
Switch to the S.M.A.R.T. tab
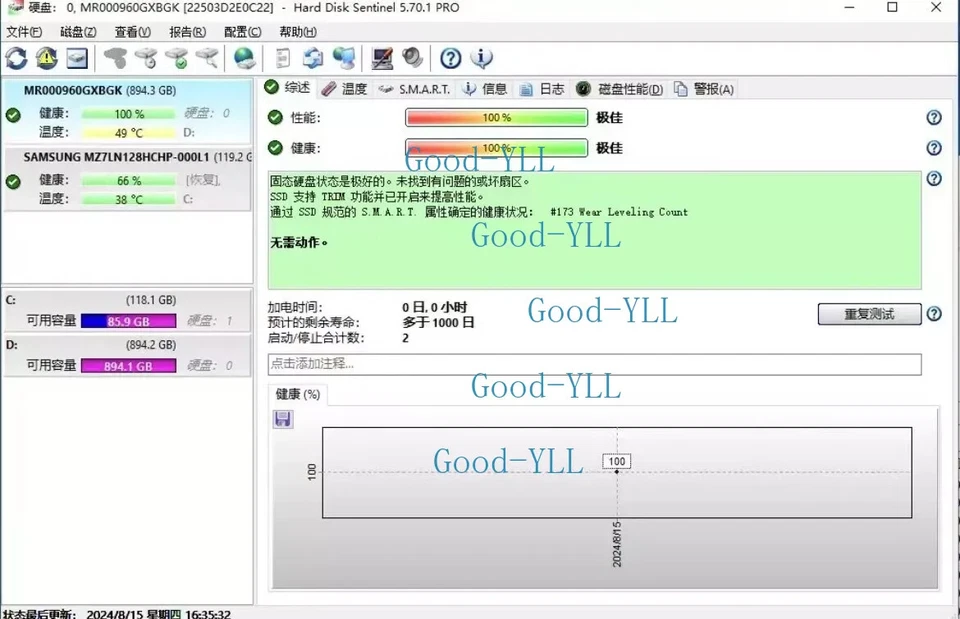click(414, 89)
